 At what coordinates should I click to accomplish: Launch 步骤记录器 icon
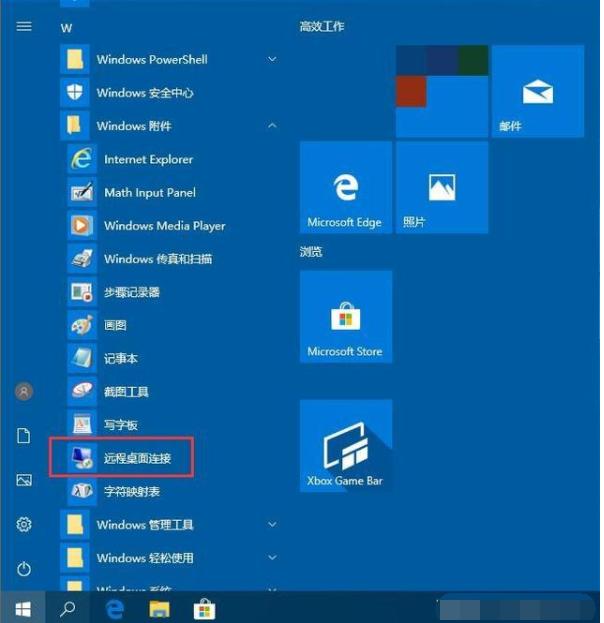click(82, 292)
